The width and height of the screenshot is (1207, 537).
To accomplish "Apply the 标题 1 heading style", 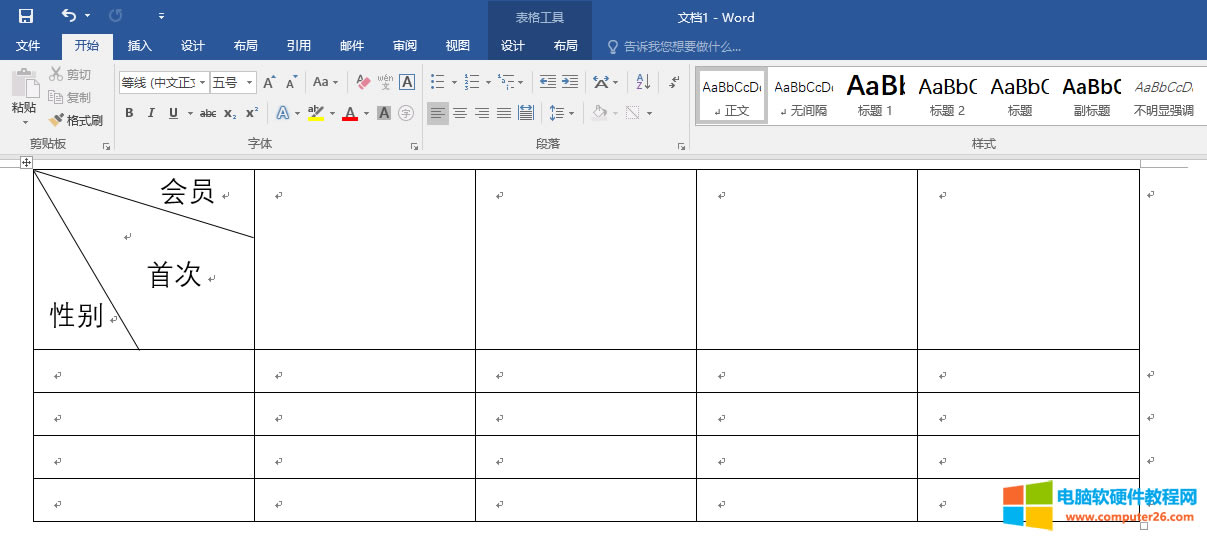I will click(875, 96).
